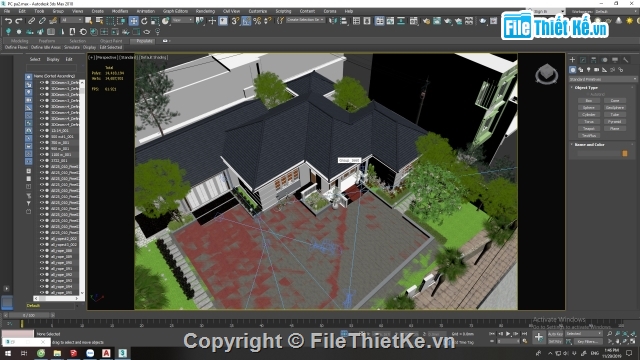
Task: Open the reference coordinate View dropdown
Action: [x=182, y=20]
